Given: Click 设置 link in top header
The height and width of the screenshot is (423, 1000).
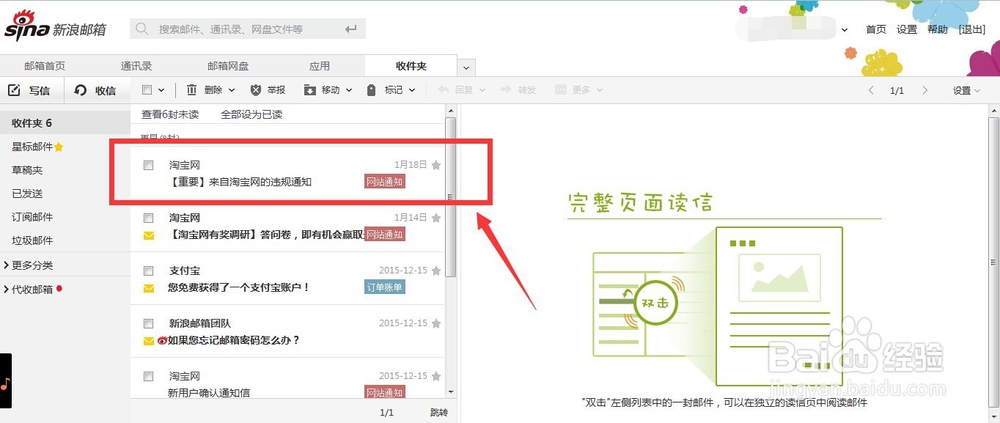Looking at the screenshot, I should click(x=906, y=29).
